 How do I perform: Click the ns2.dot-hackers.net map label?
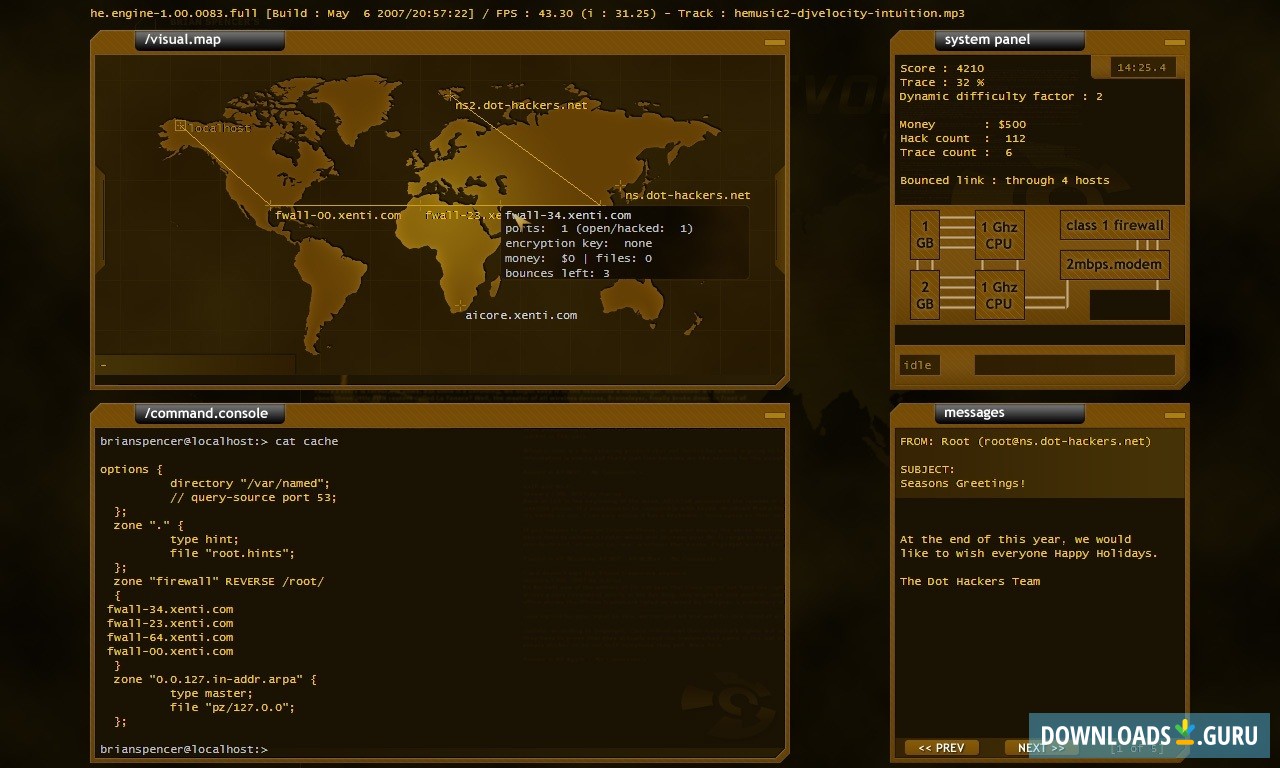pos(521,105)
